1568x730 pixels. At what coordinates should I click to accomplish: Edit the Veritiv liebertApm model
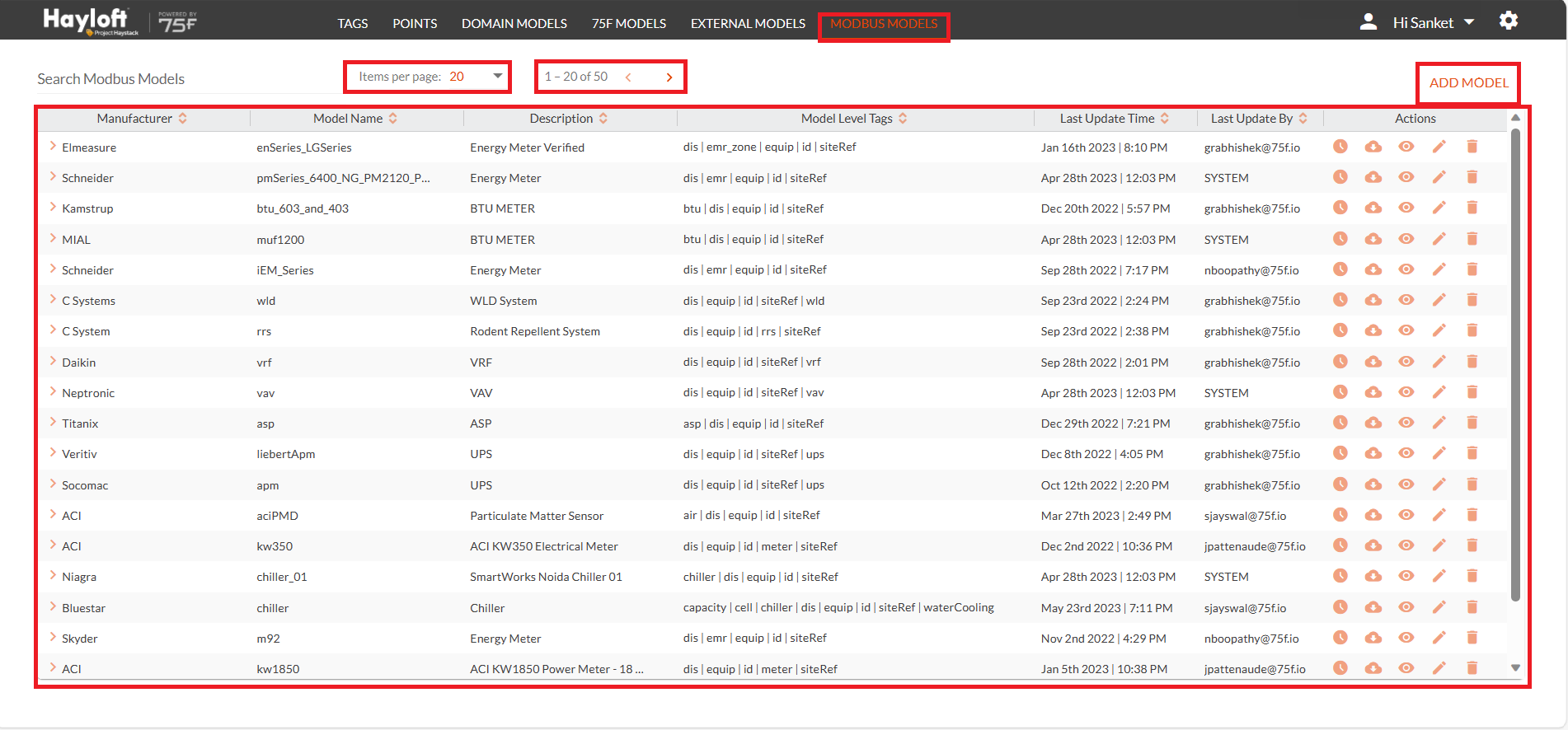click(1439, 453)
